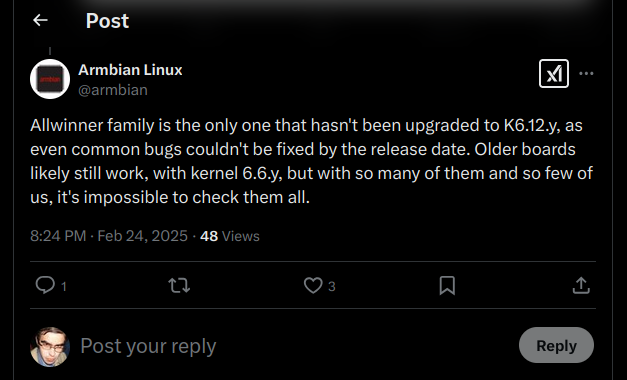The height and width of the screenshot is (380, 627).
Task: Share the post via upload icon
Action: coord(581,286)
